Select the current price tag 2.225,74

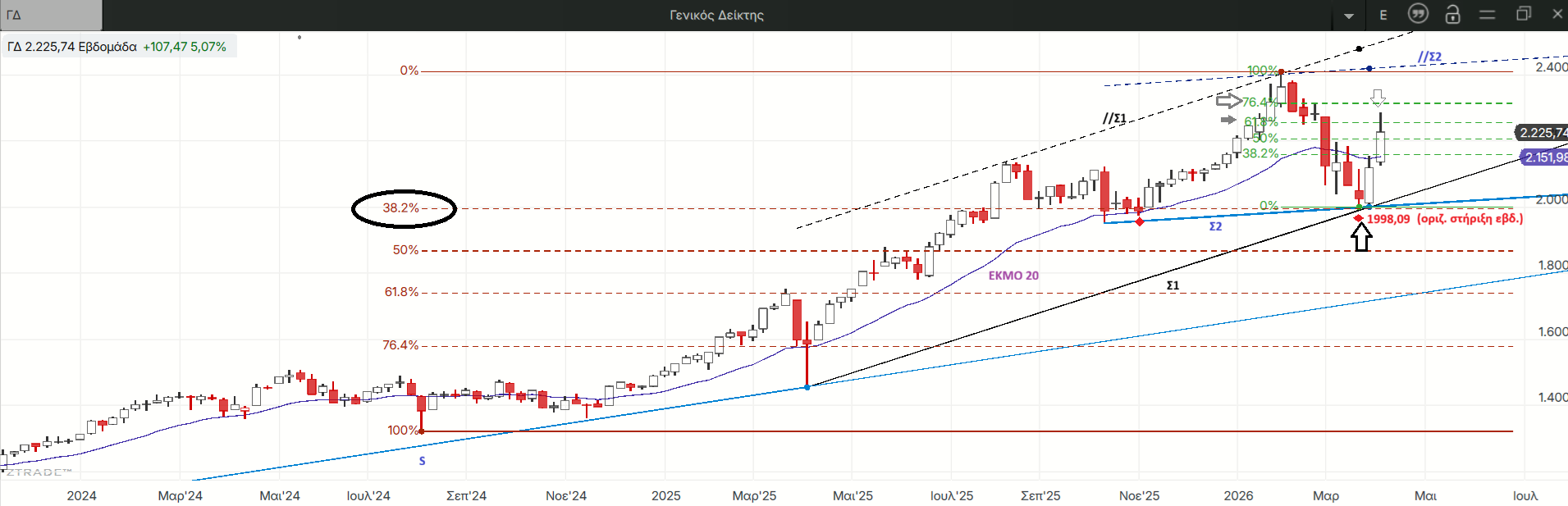coord(1541,133)
